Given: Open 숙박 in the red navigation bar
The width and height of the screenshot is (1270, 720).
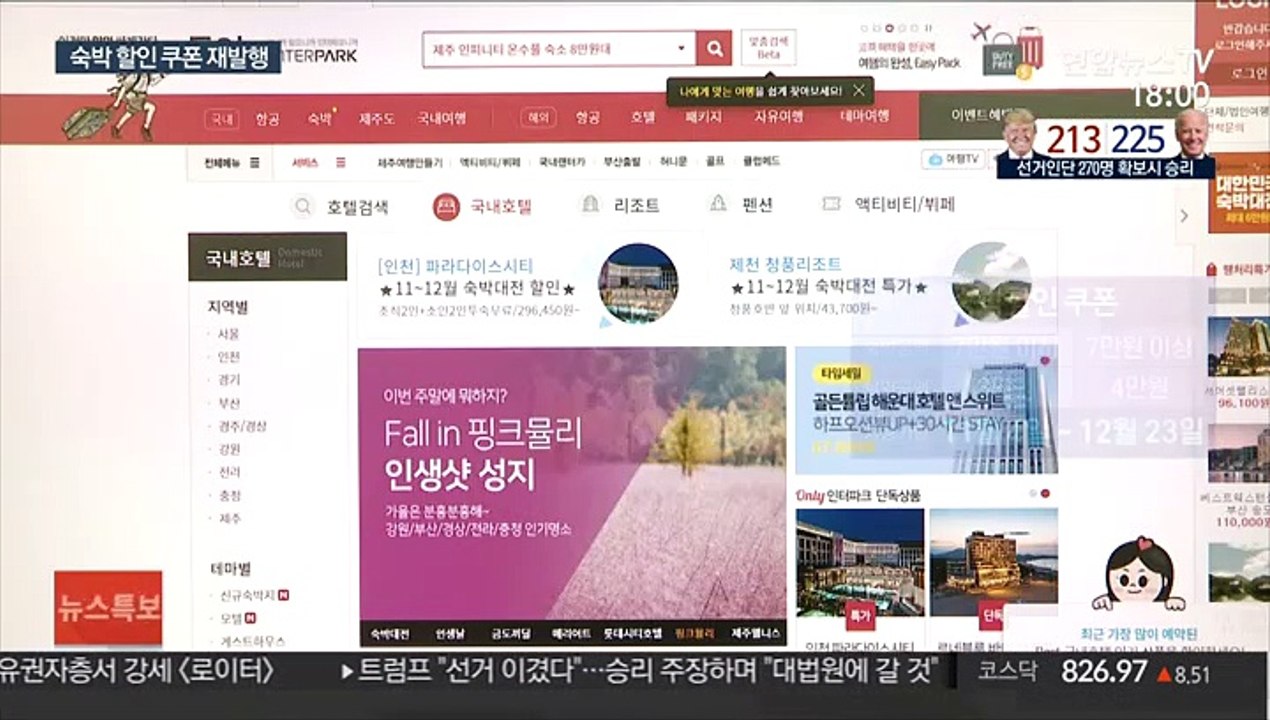Looking at the screenshot, I should [319, 118].
